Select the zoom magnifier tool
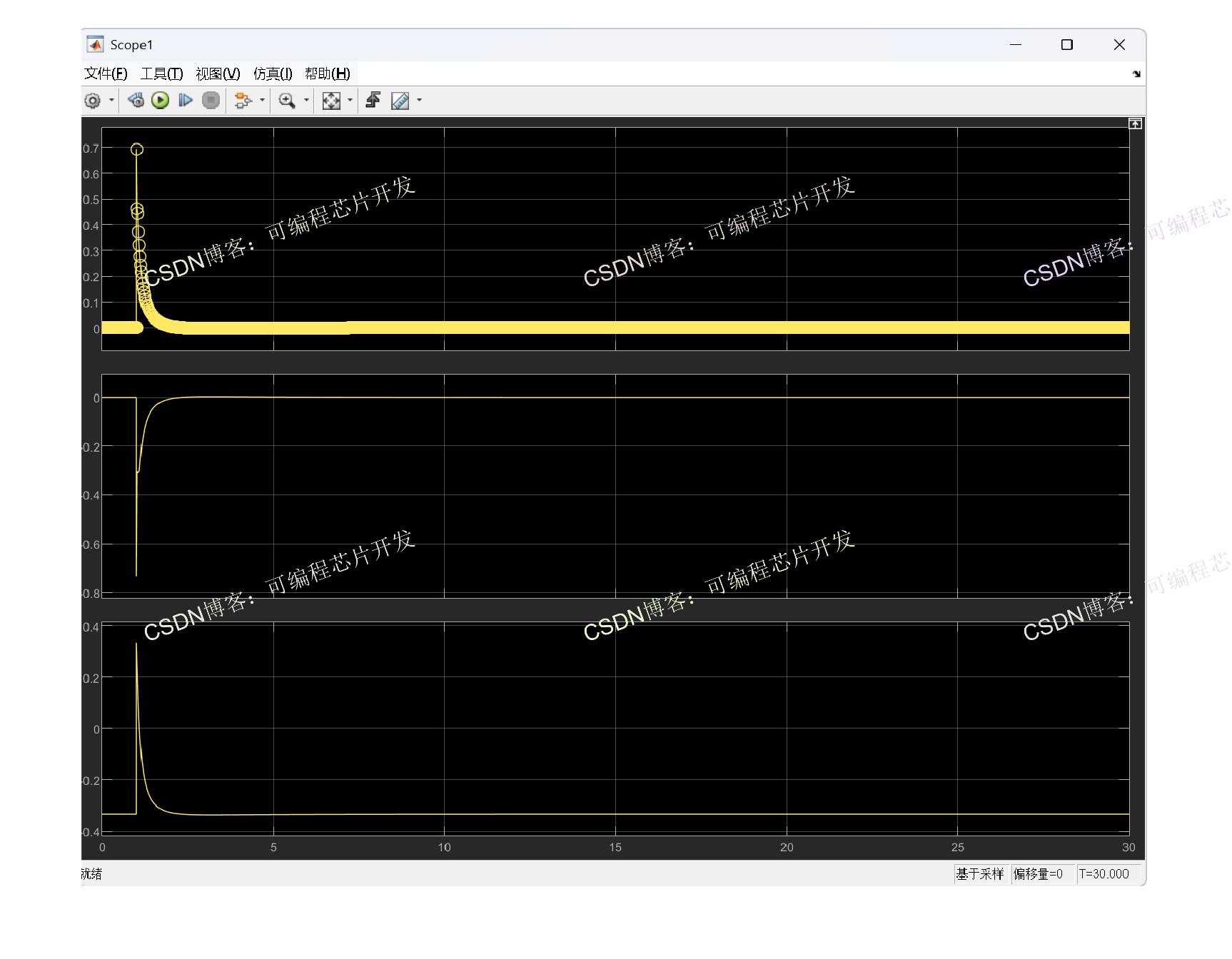This screenshot has height=959, width=1232. pos(287,101)
